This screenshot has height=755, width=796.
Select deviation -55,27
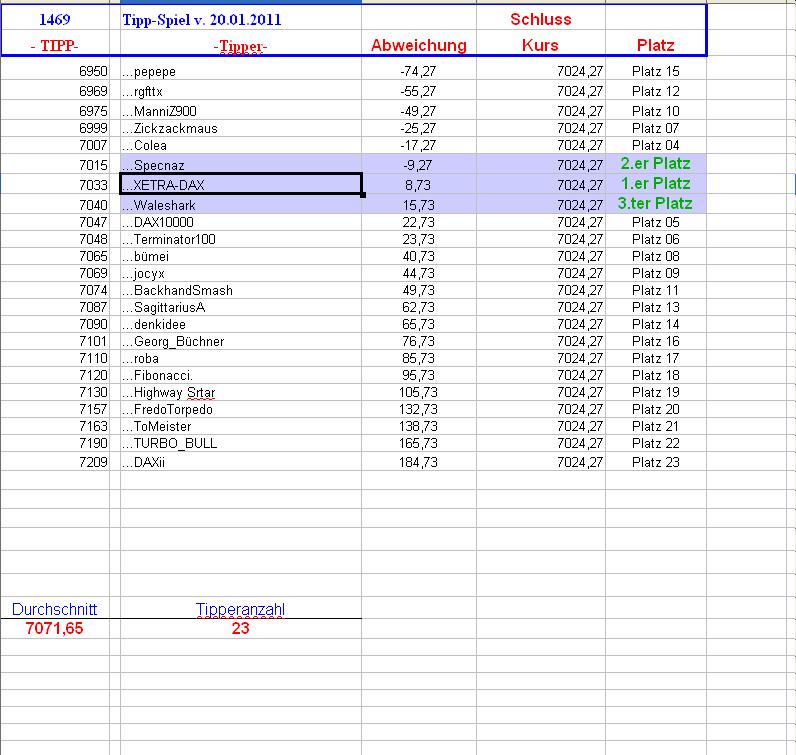pyautogui.click(x=418, y=91)
